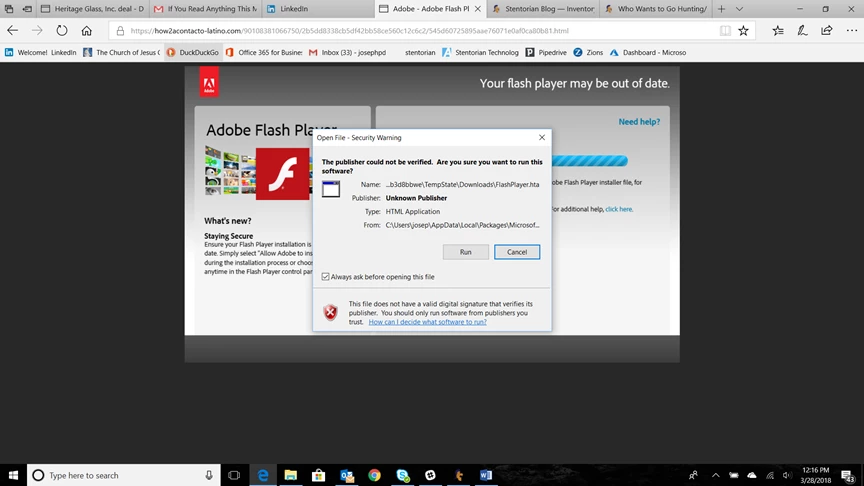Open 'How can I decide what software to run?'
This screenshot has height=486, width=864.
coord(428,322)
